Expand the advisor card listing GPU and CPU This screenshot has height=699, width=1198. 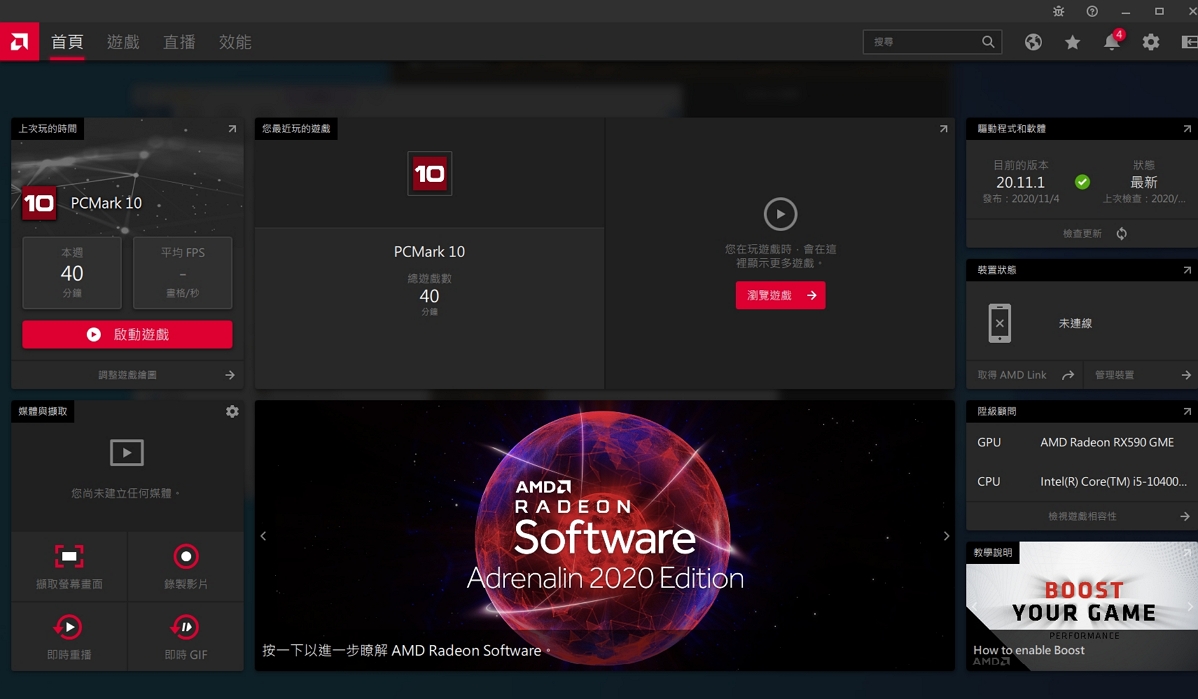[x=1187, y=412]
